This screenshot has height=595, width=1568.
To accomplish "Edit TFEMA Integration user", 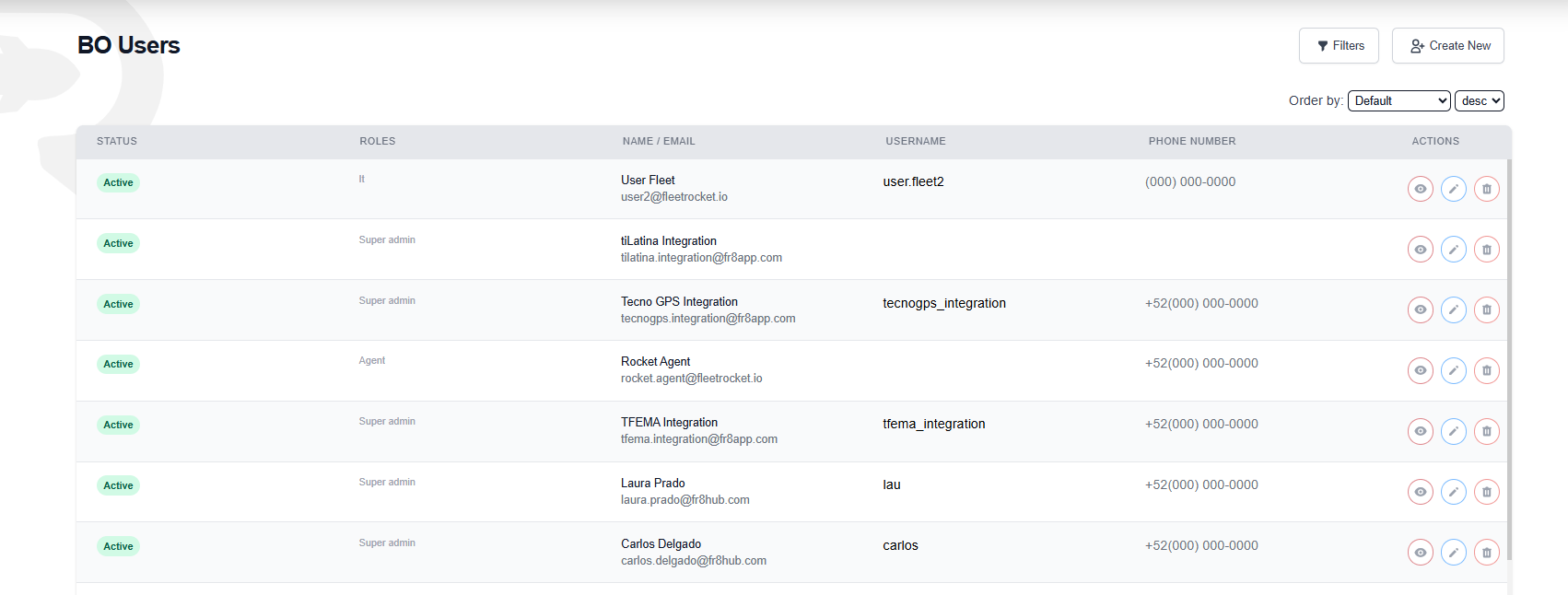I will pos(1454,431).
